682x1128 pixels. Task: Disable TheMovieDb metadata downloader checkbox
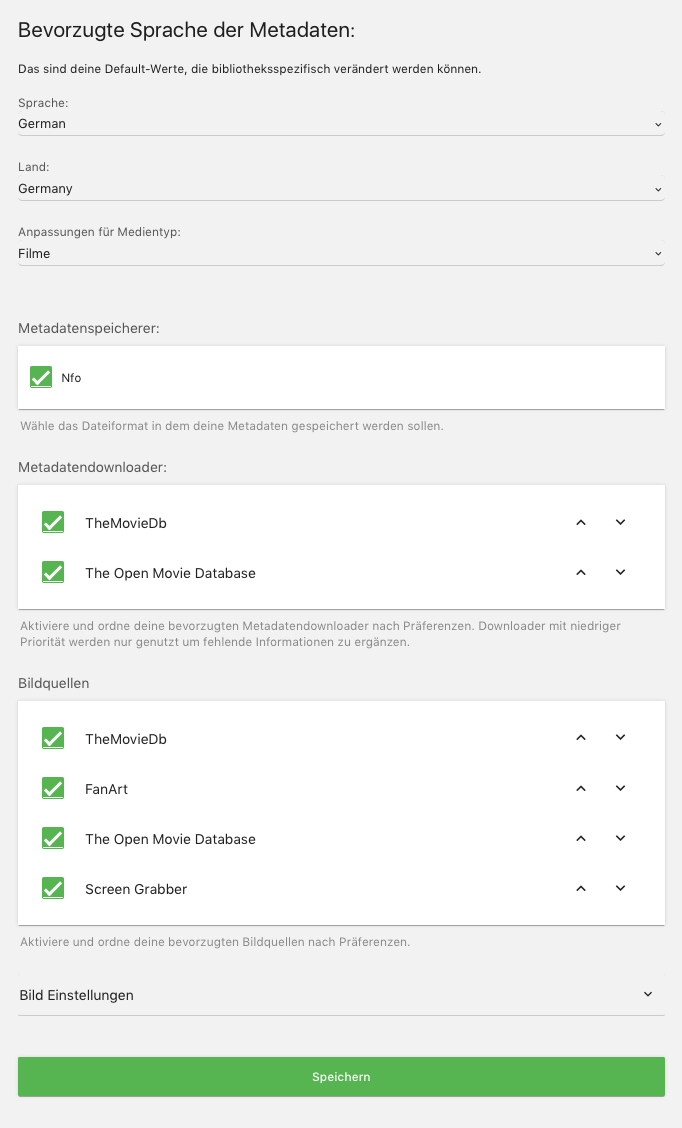pyautogui.click(x=53, y=523)
